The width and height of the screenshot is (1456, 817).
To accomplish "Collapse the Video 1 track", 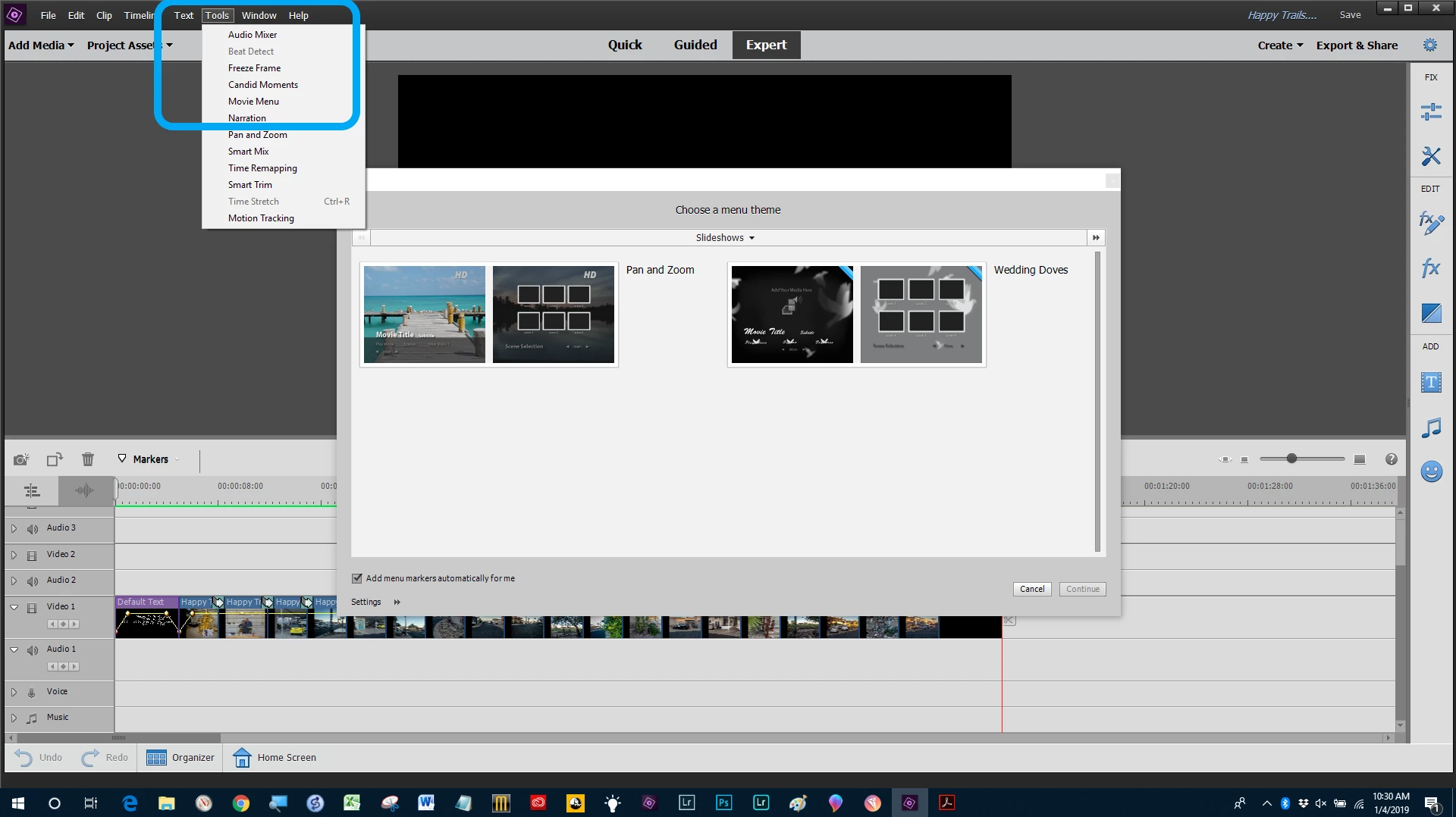I will click(14, 607).
